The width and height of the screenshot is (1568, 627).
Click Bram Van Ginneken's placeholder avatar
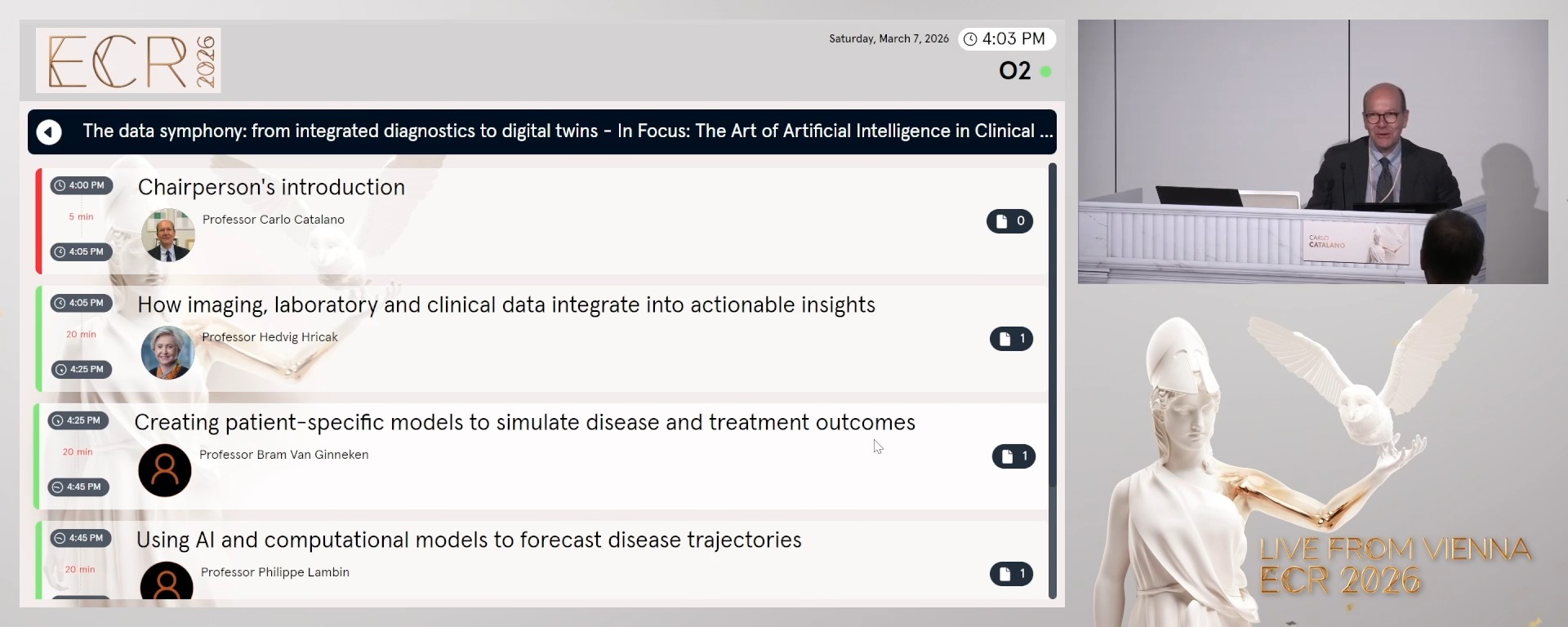pyautogui.click(x=165, y=470)
